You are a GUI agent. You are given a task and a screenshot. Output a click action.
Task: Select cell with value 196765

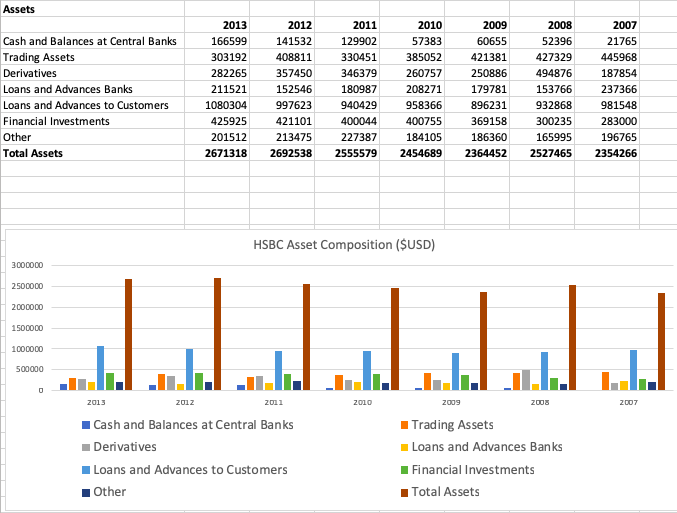(607, 137)
